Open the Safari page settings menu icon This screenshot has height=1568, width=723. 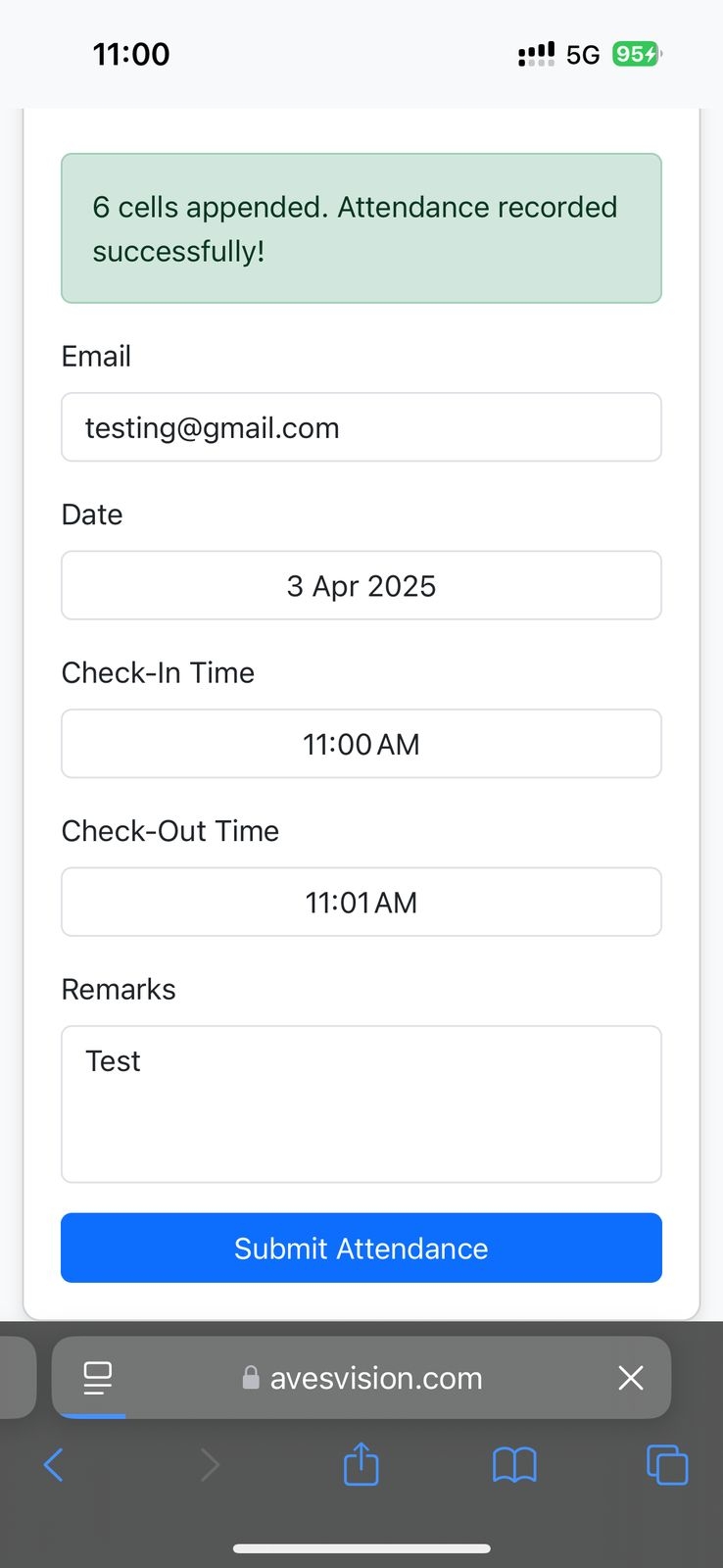pyautogui.click(x=98, y=1378)
